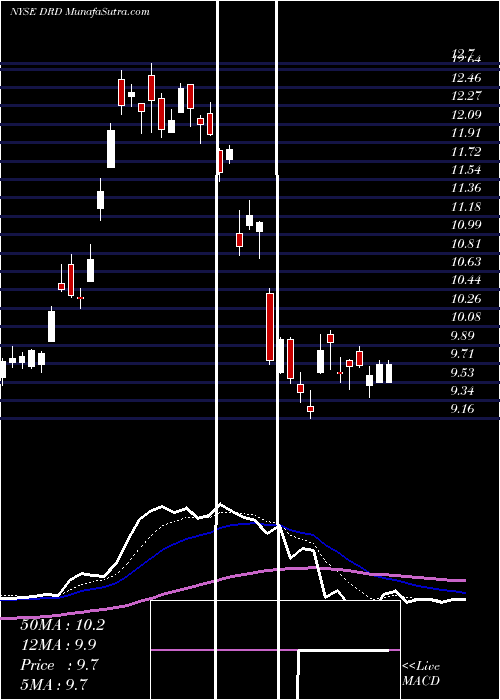Select the 10.81 price axis label

coord(466,244)
